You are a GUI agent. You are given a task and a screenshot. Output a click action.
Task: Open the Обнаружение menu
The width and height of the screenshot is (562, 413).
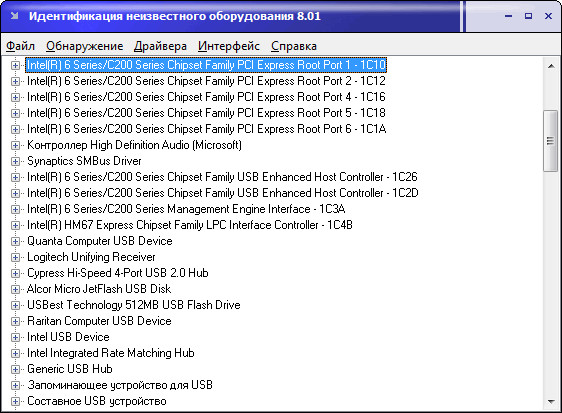click(x=85, y=46)
